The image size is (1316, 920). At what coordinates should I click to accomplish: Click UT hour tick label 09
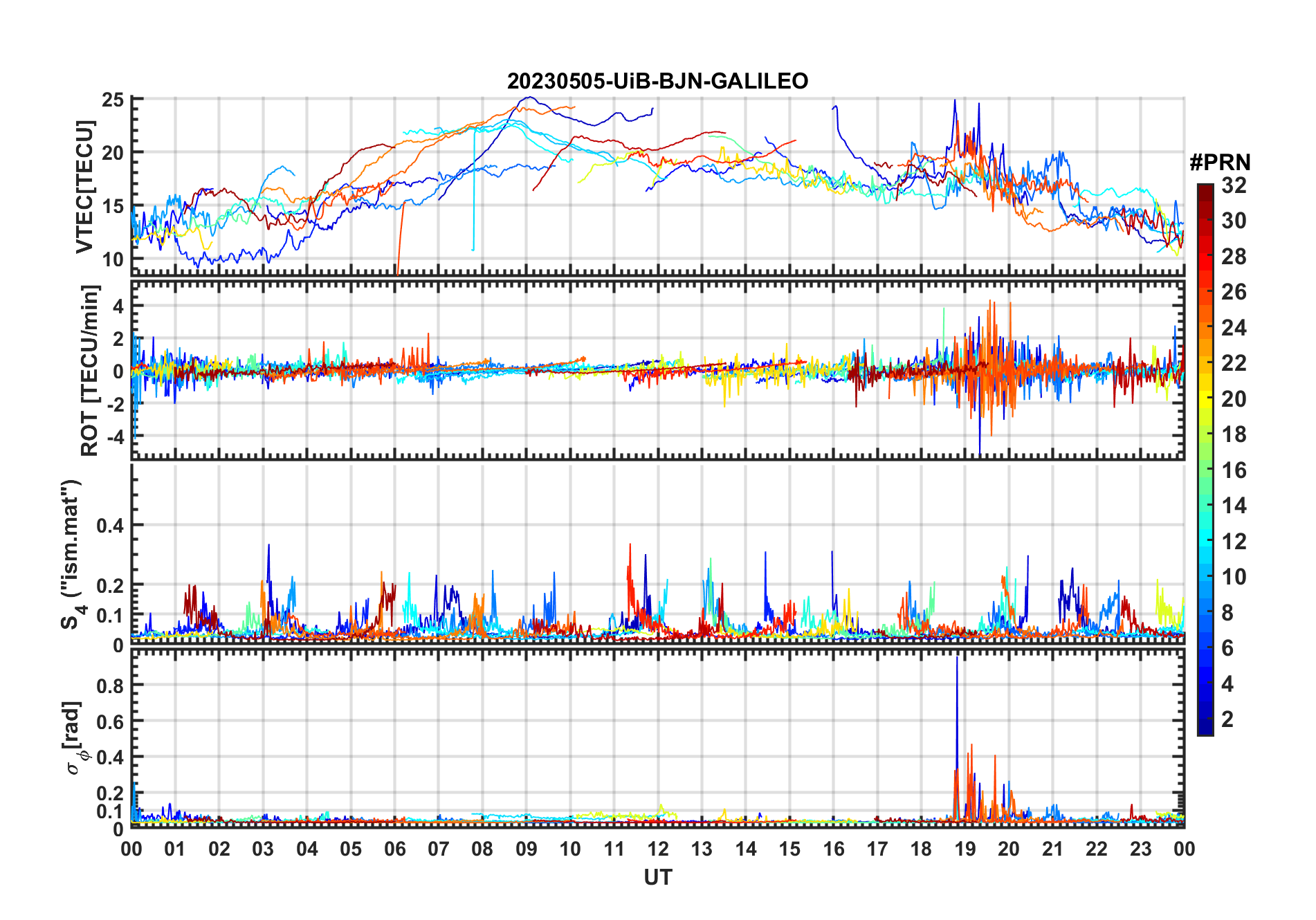(527, 849)
